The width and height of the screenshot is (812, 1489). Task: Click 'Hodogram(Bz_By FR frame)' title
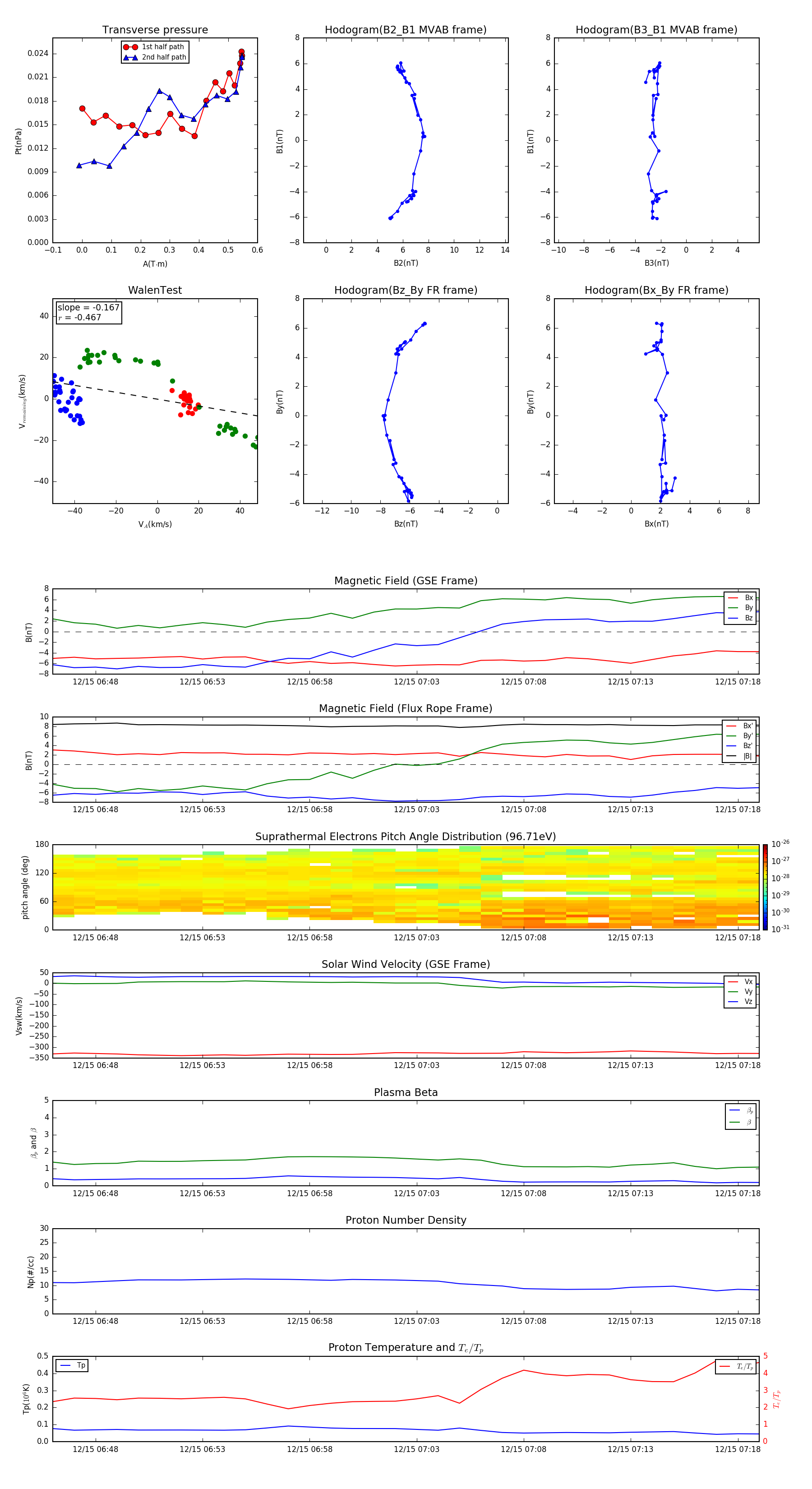coord(406,290)
